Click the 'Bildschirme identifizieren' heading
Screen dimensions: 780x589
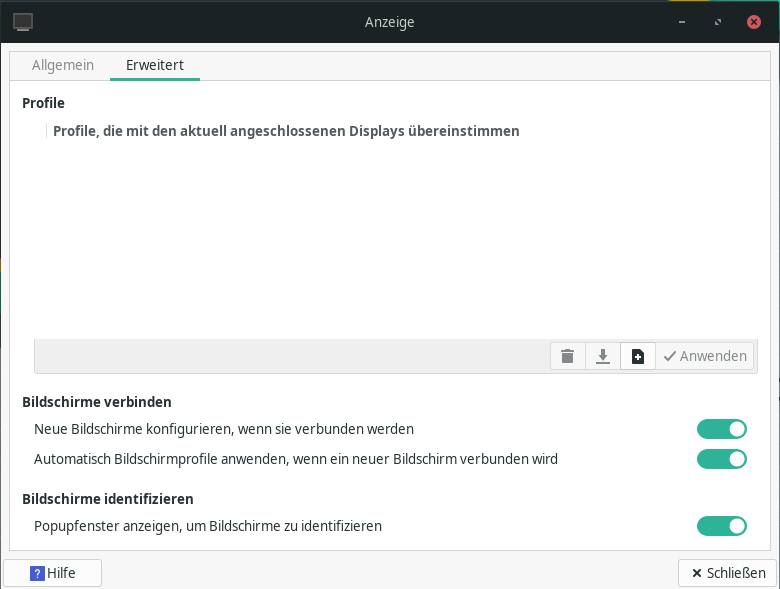tap(108, 499)
